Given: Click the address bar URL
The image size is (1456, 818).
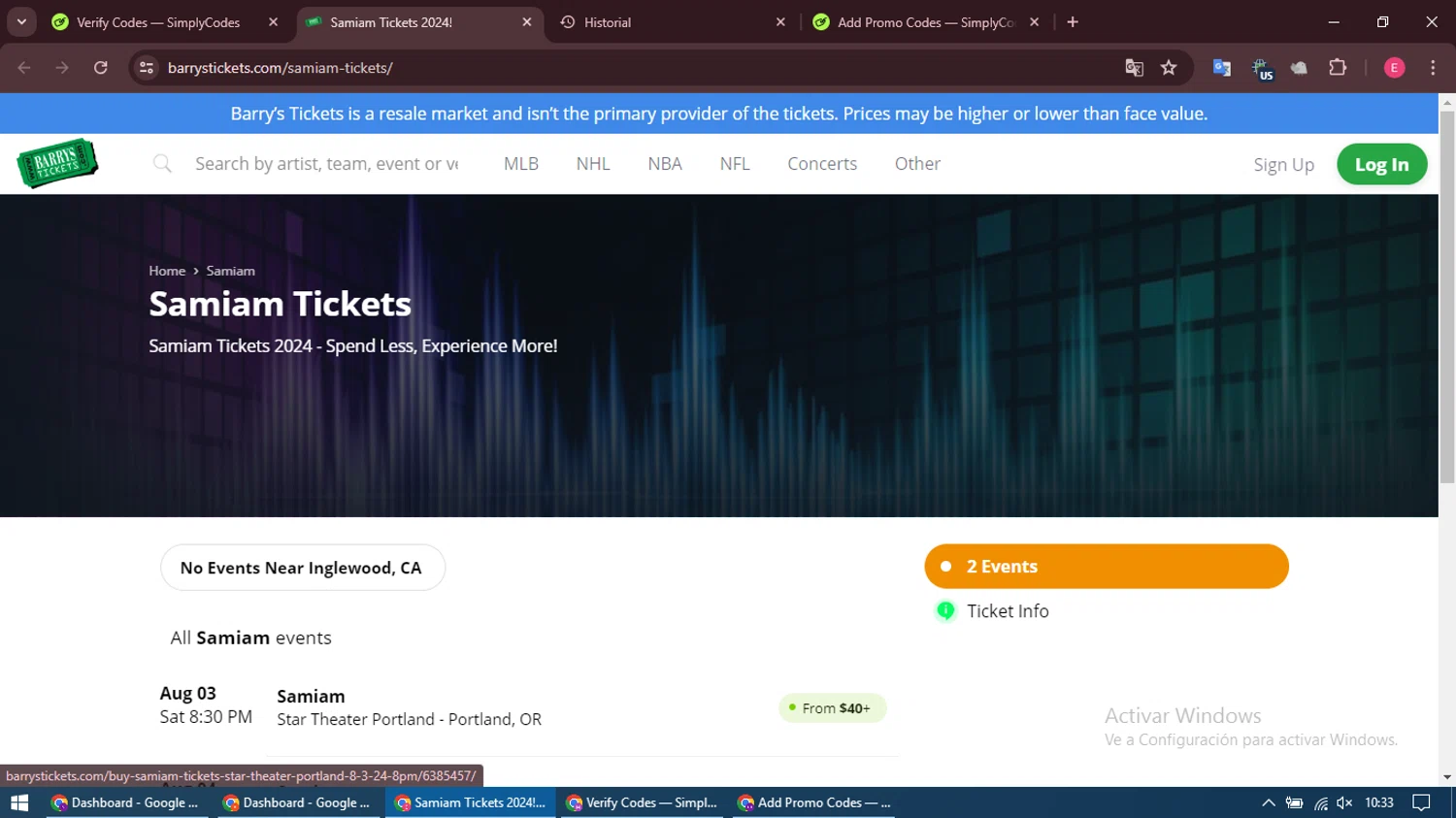Looking at the screenshot, I should [x=280, y=68].
